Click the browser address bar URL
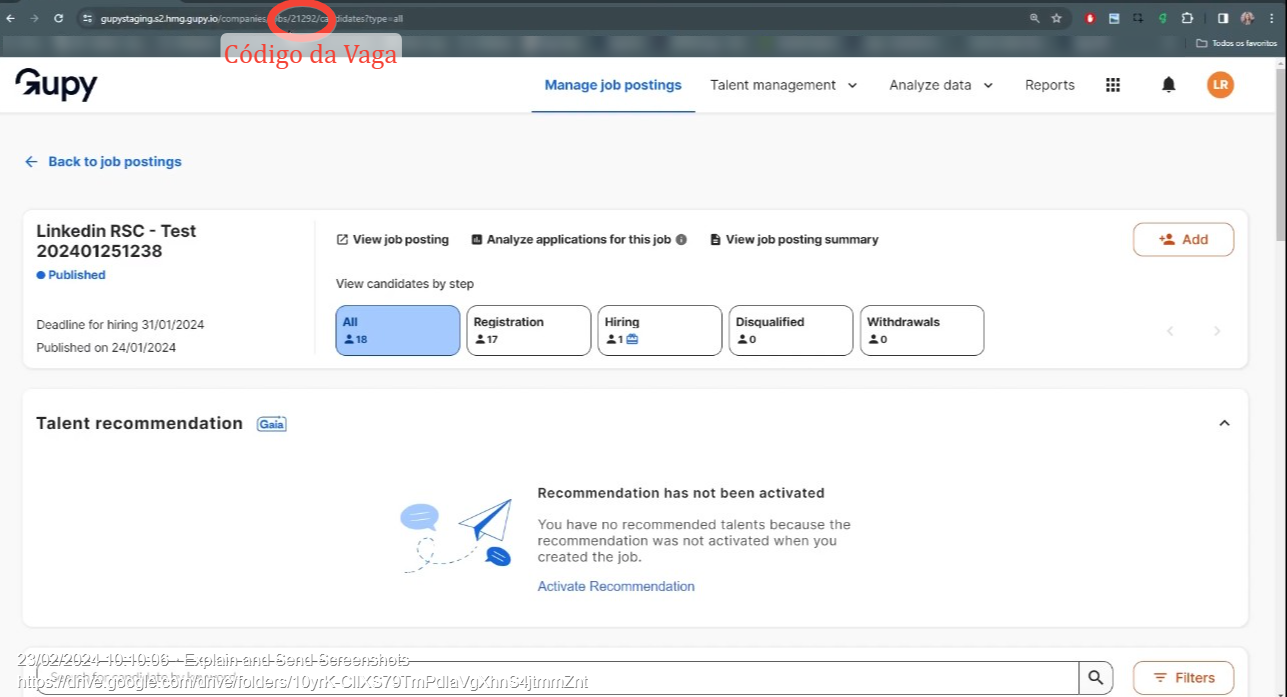1287x697 pixels. click(251, 18)
